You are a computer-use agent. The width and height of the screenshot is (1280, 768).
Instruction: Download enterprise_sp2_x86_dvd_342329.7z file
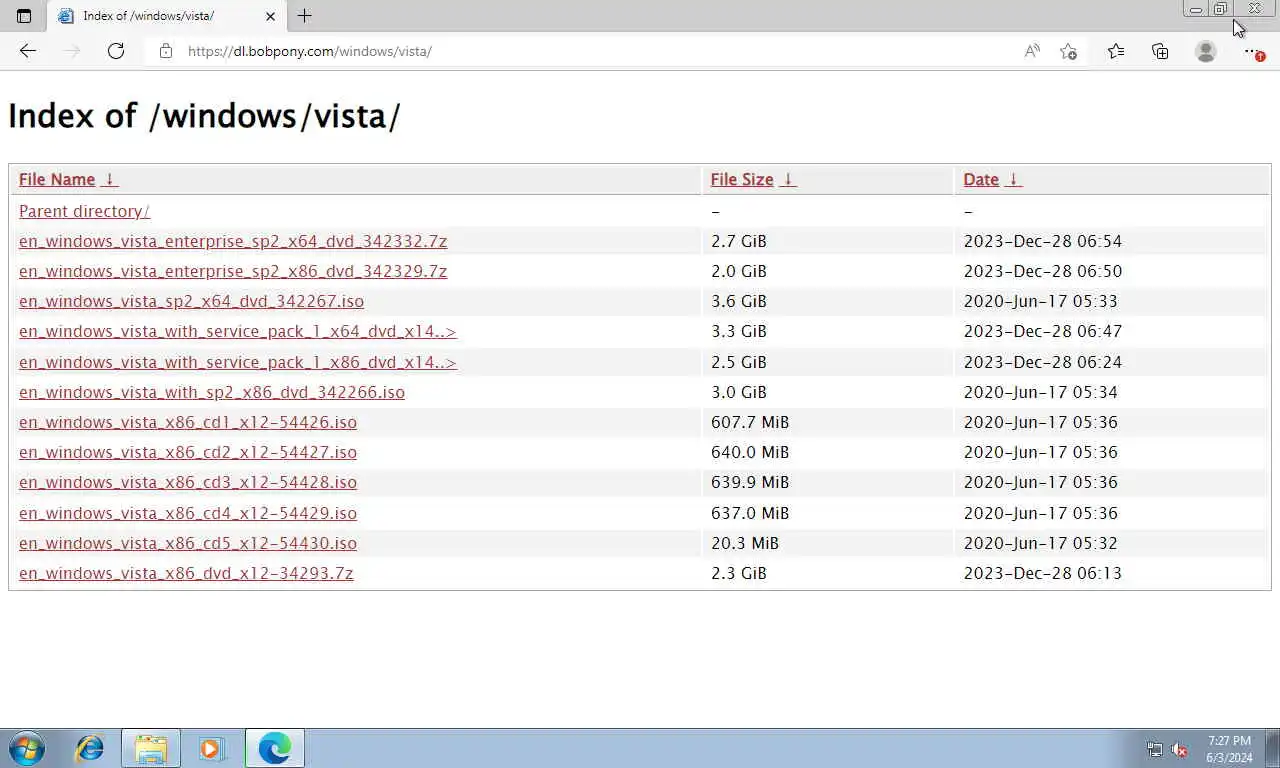point(233,271)
